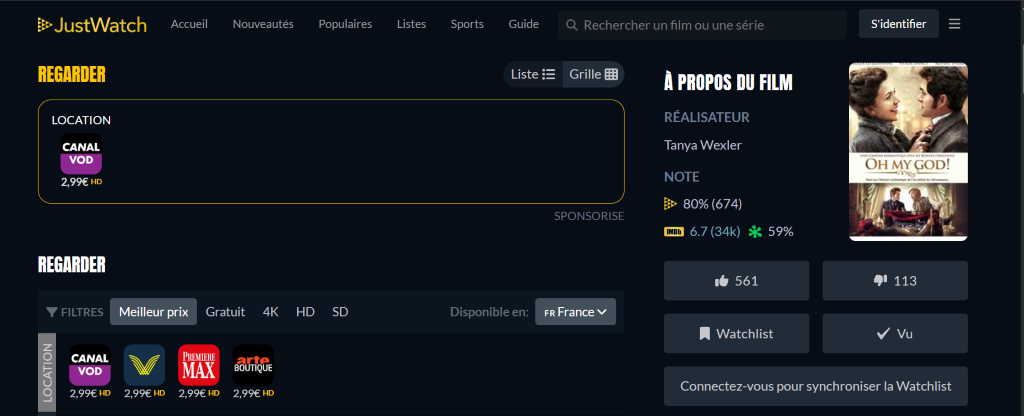
Task: Choose the Premiere MAX provider icon
Action: point(198,365)
